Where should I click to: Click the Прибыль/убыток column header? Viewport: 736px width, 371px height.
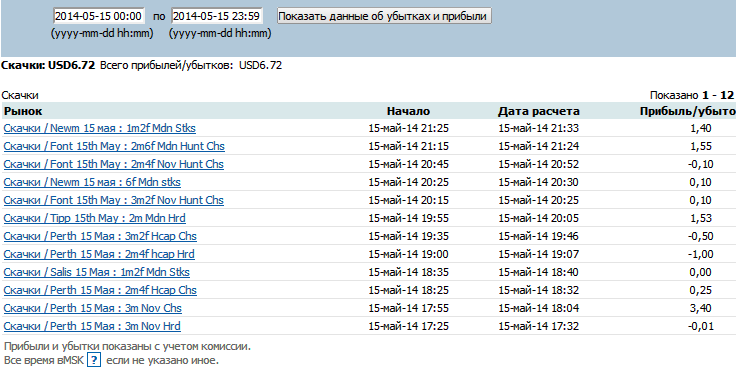688,111
